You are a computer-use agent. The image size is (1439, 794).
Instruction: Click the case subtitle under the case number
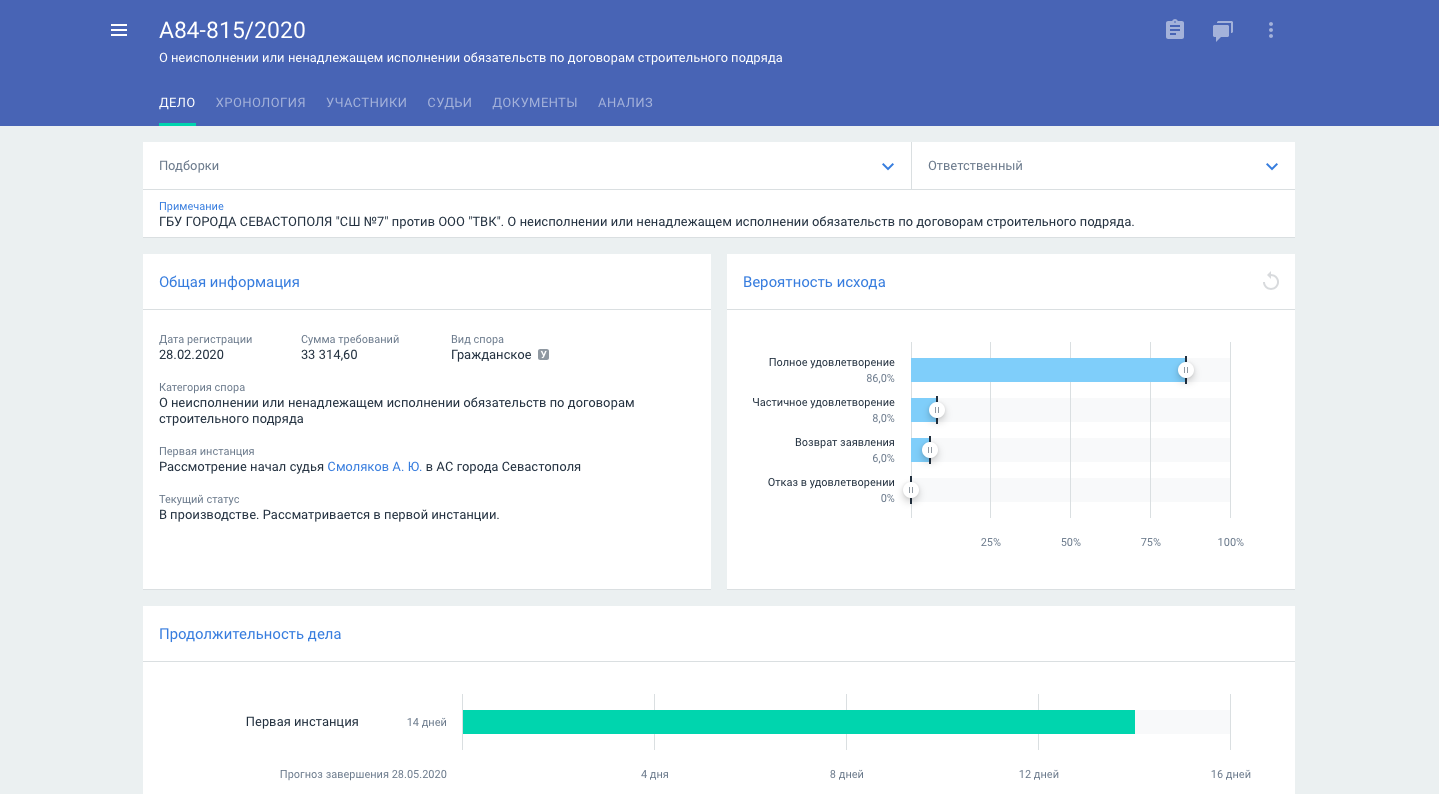coord(471,58)
